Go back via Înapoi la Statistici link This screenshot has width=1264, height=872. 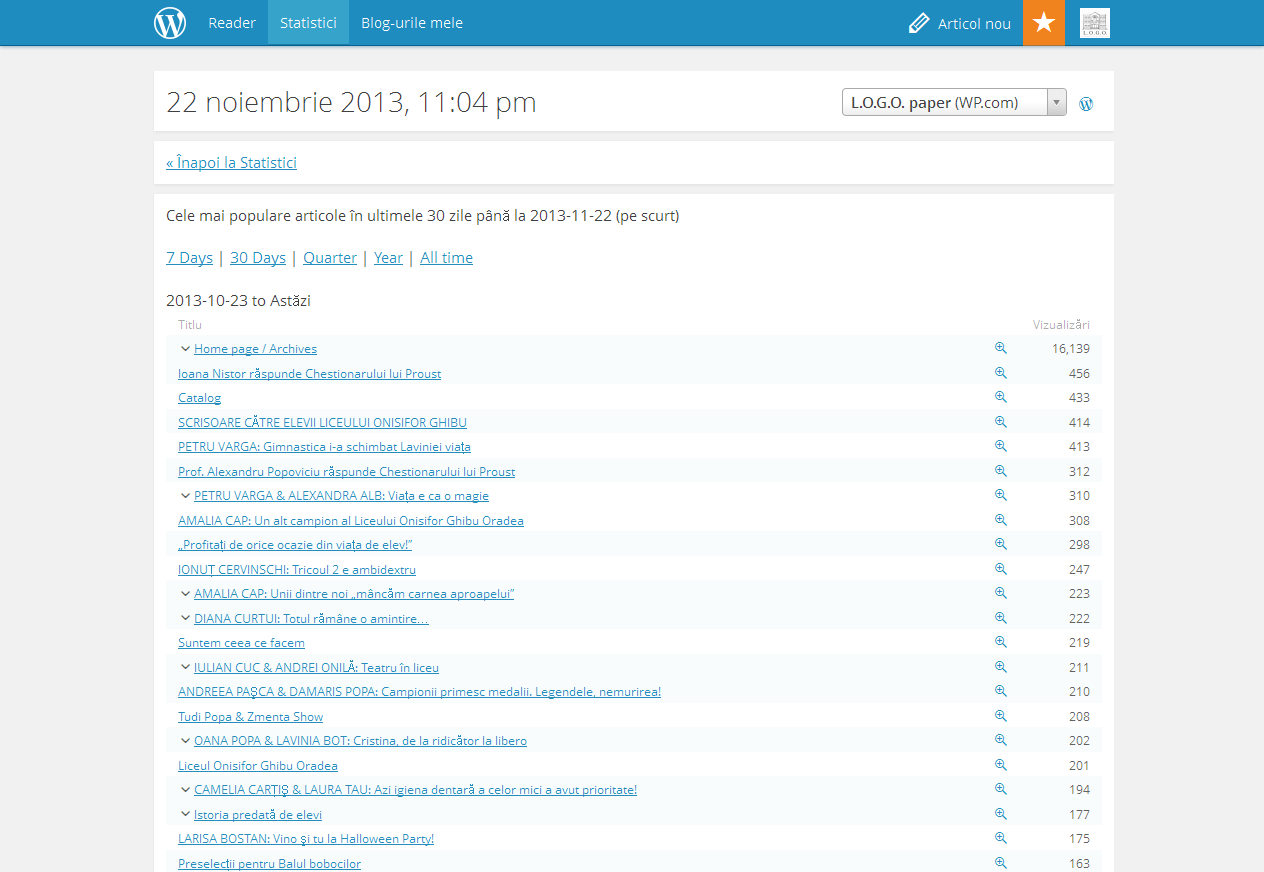pos(231,163)
